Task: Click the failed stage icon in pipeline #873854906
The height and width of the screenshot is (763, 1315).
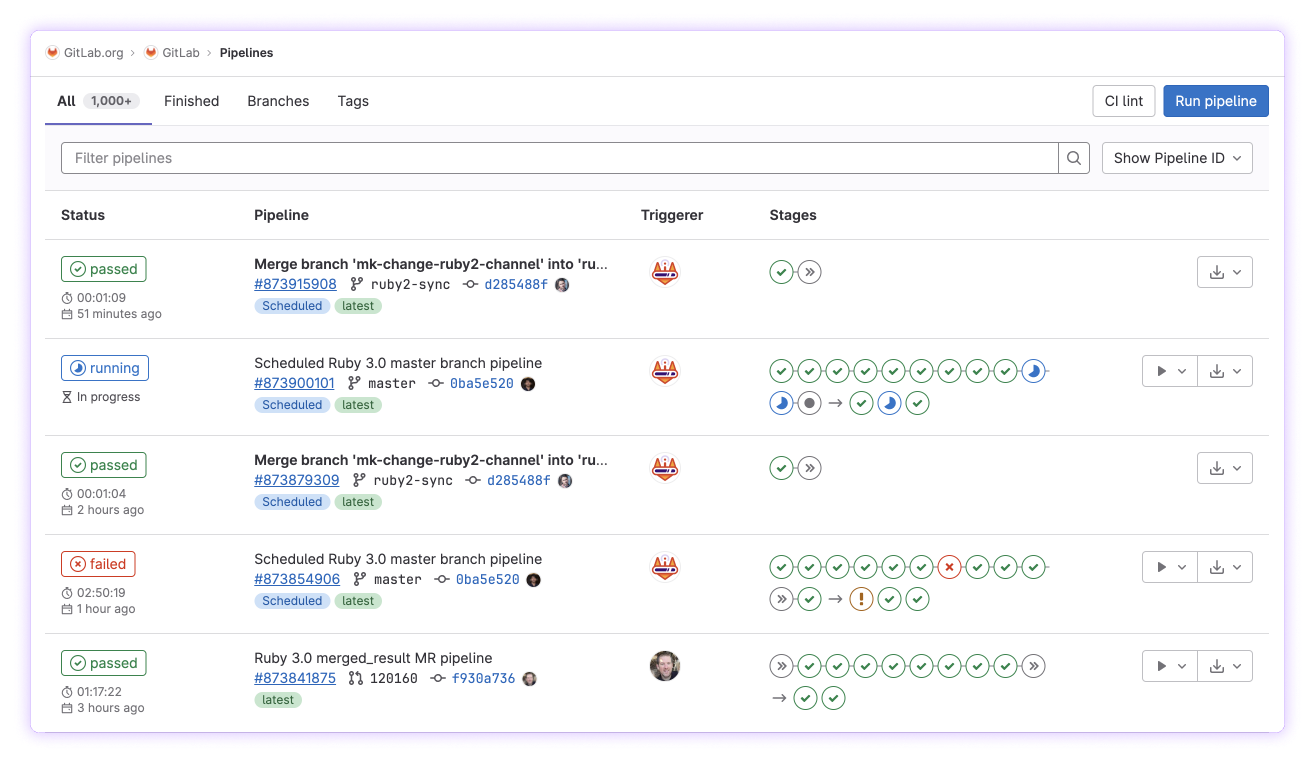Action: [x=949, y=566]
